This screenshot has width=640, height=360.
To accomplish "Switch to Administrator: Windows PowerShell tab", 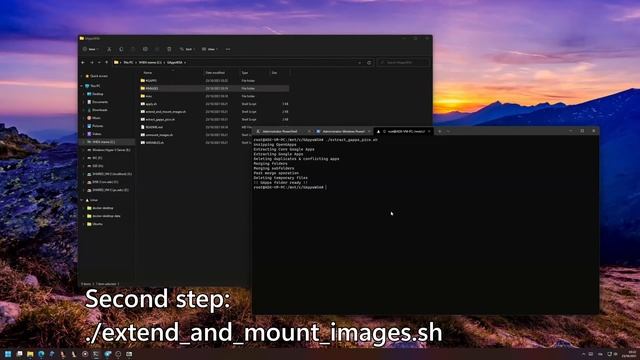I will 343,131.
